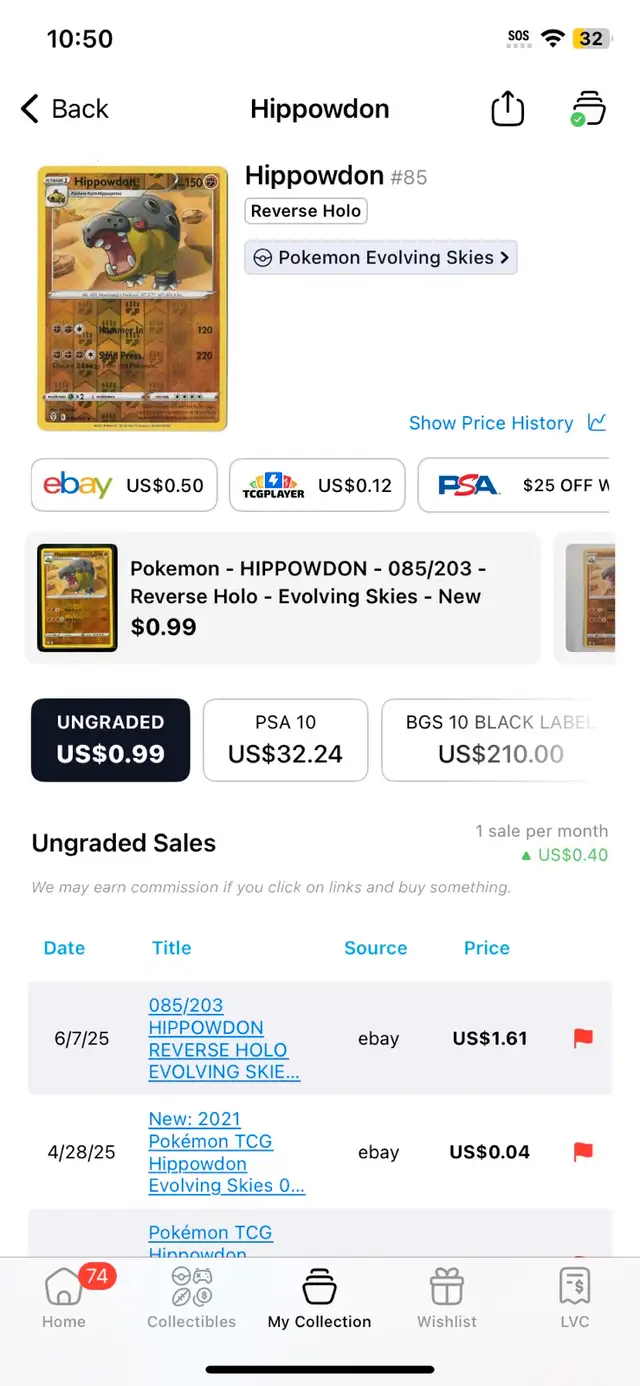Select the PSA 10 price option
The height and width of the screenshot is (1386, 640).
click(286, 740)
